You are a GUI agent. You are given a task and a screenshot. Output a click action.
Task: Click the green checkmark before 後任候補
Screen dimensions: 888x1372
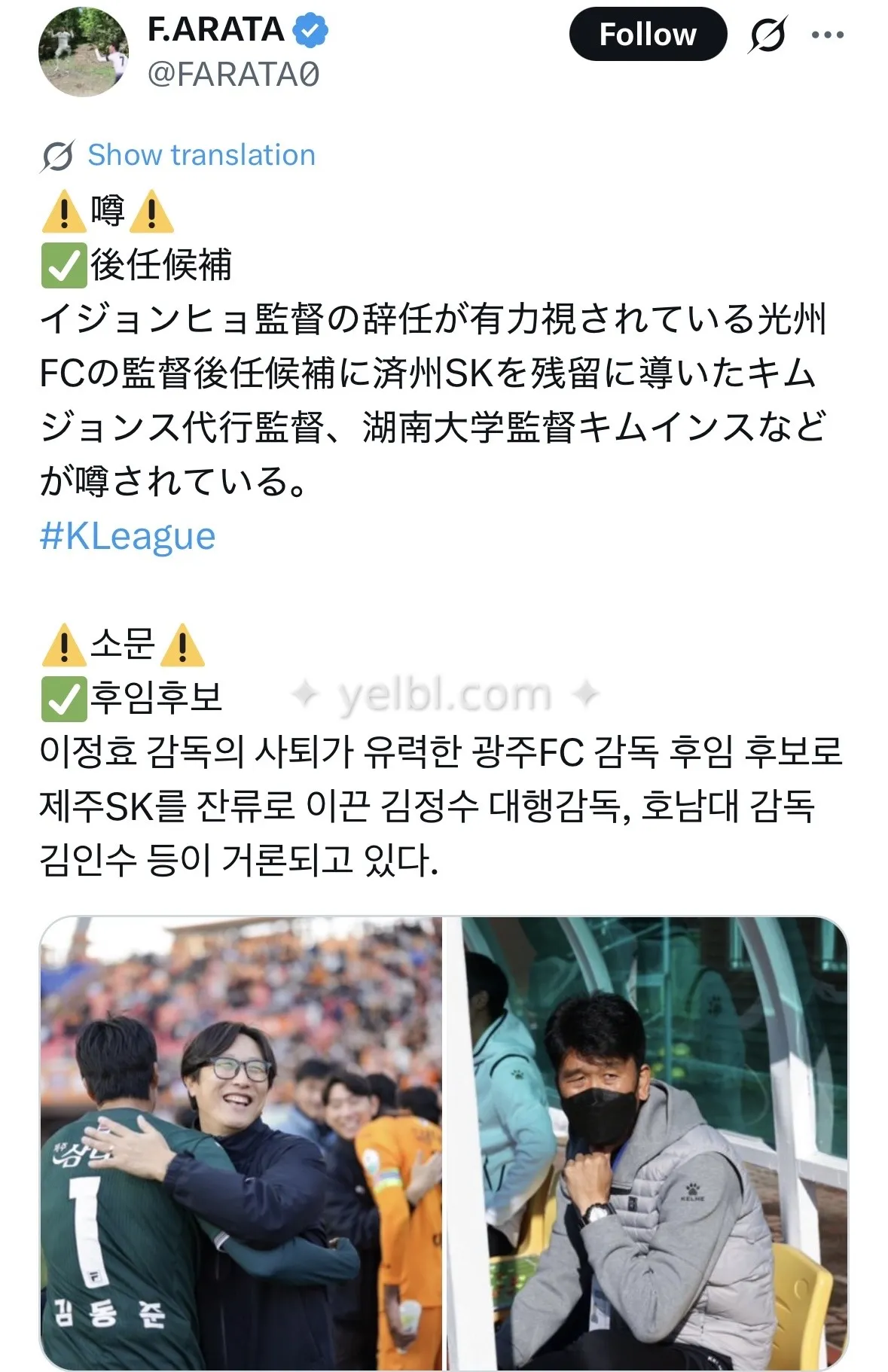(63, 266)
